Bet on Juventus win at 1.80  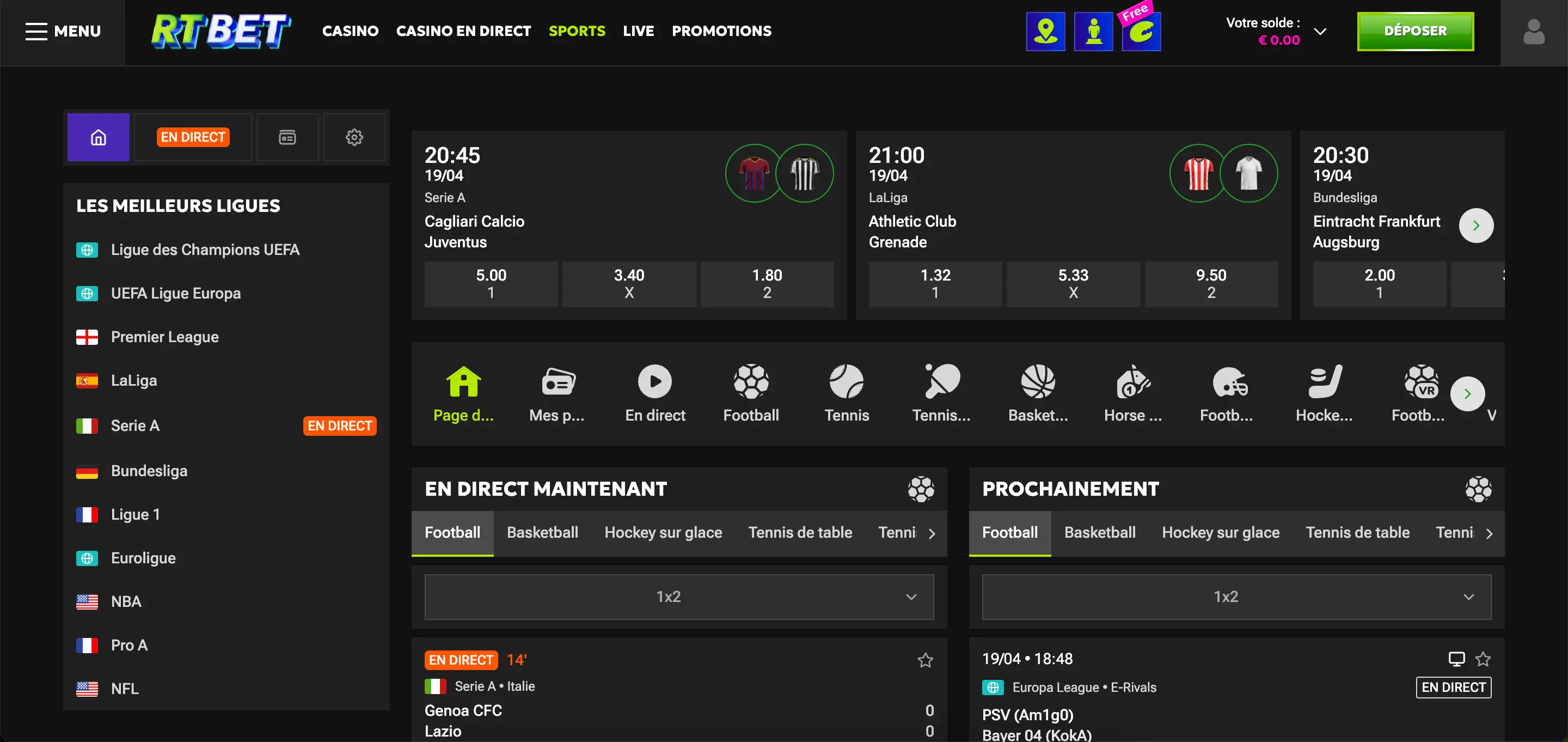click(767, 284)
